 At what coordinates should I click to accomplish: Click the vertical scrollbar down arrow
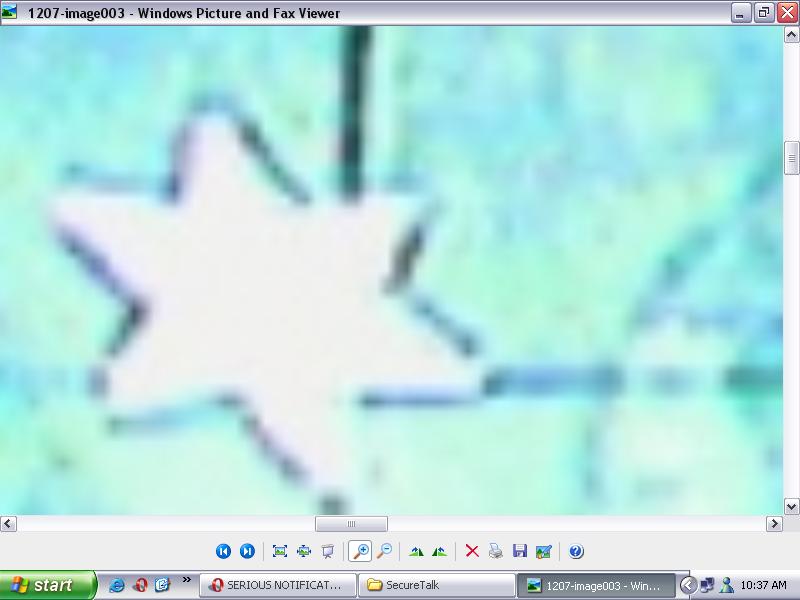point(791,507)
